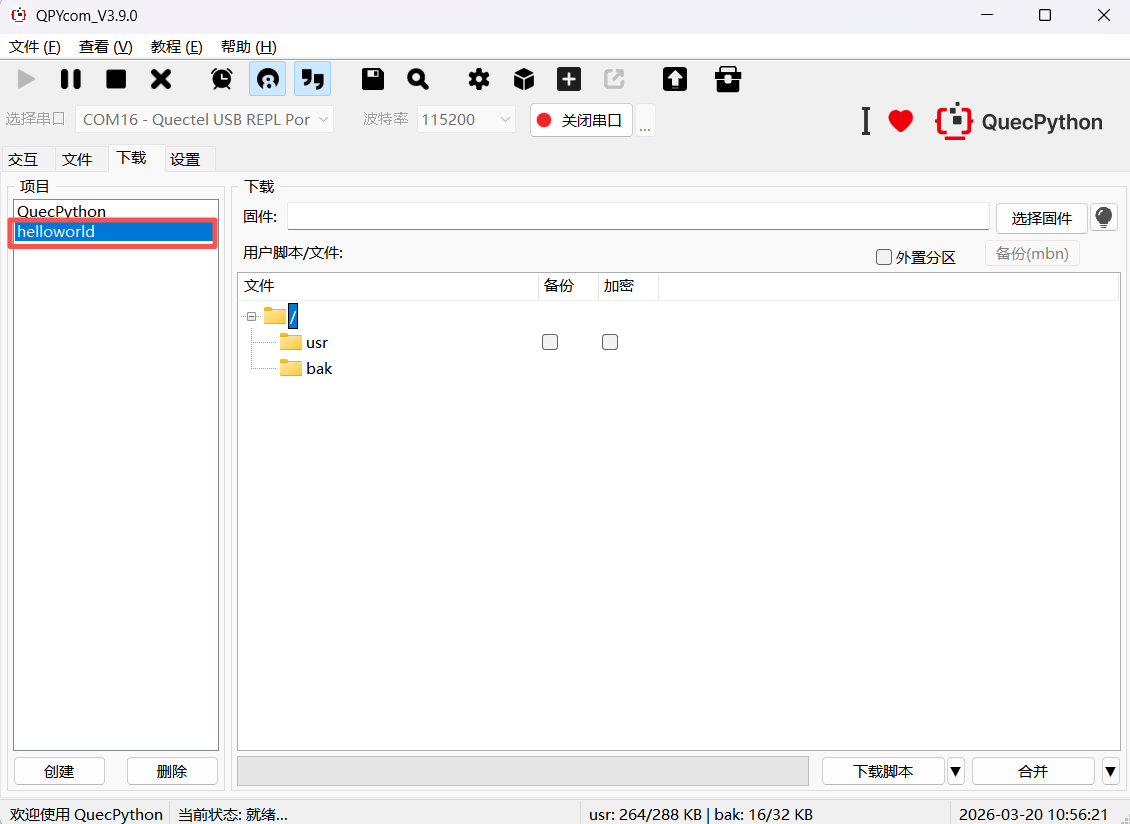The height and width of the screenshot is (824, 1130).
Task: Switch to the 交互 tab
Action: pos(23,159)
